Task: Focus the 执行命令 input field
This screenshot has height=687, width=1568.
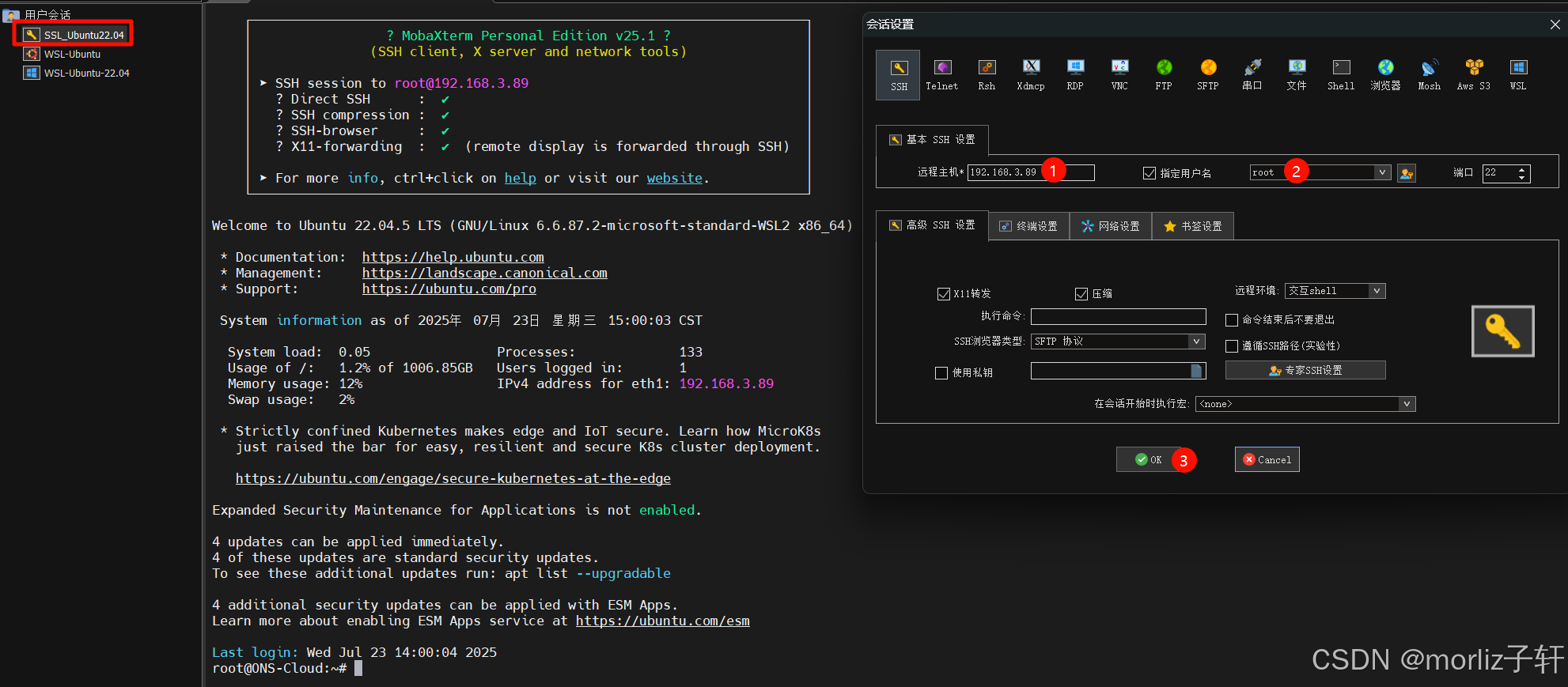Action: (x=1119, y=316)
